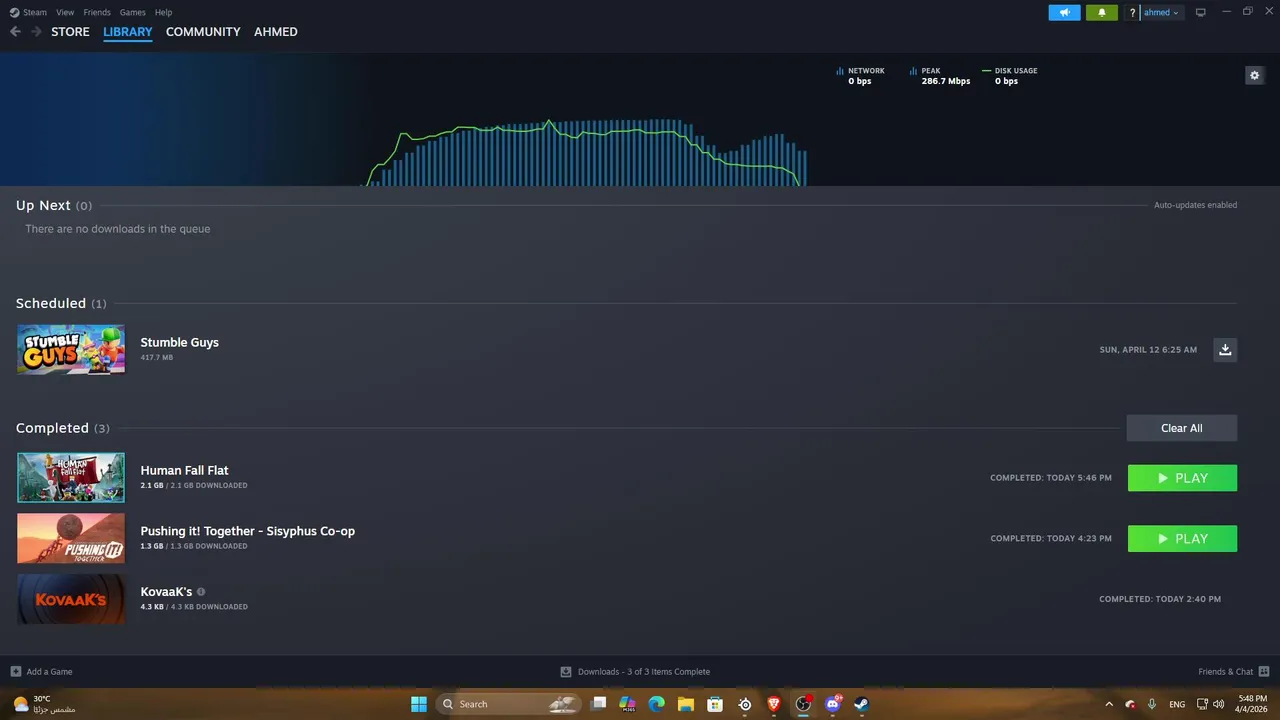Launch Microsoft Edge from the taskbar

[657, 704]
